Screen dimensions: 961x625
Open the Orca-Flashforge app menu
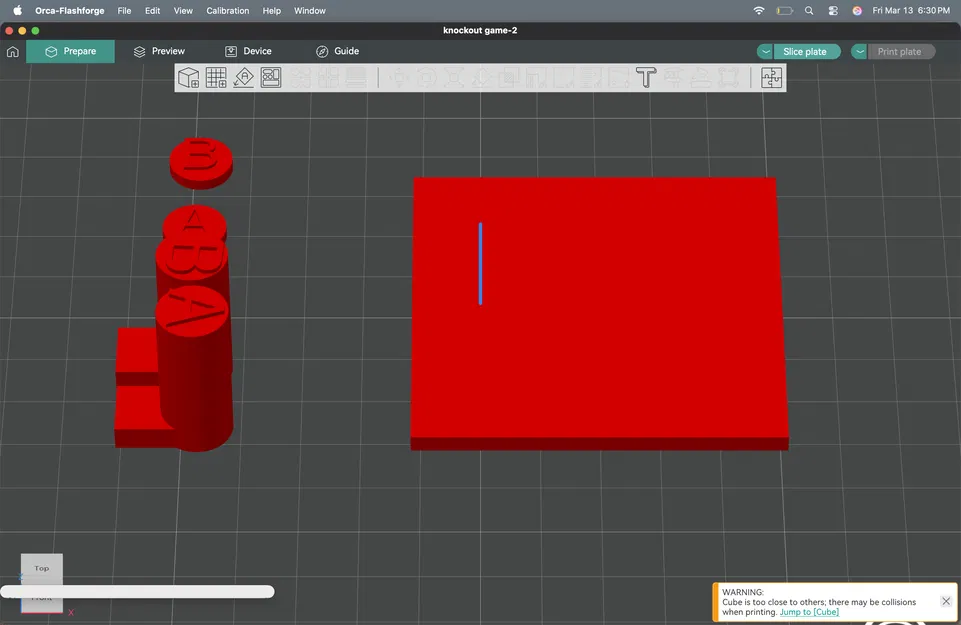pos(69,10)
